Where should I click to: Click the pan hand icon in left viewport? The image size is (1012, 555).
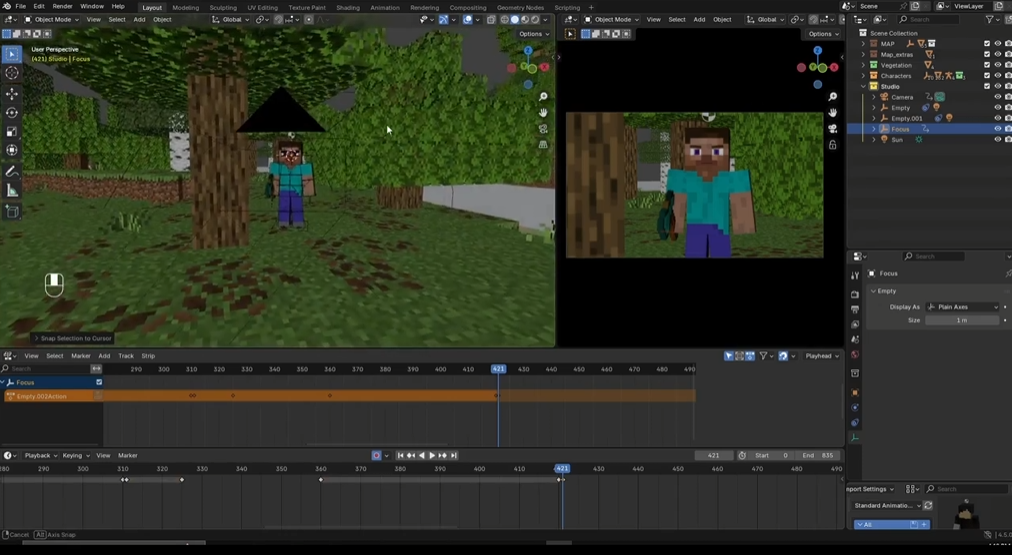tap(543, 112)
